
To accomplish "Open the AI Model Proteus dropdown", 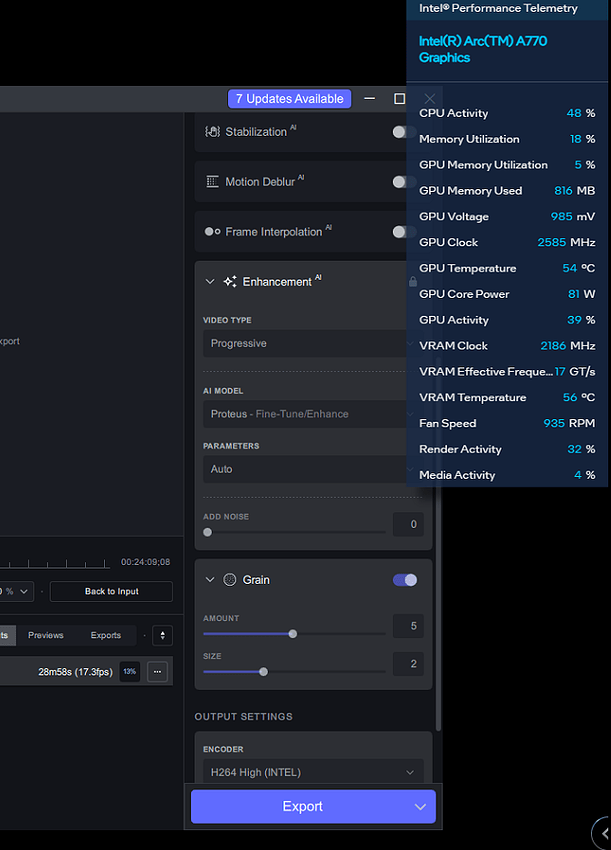I will [x=305, y=414].
